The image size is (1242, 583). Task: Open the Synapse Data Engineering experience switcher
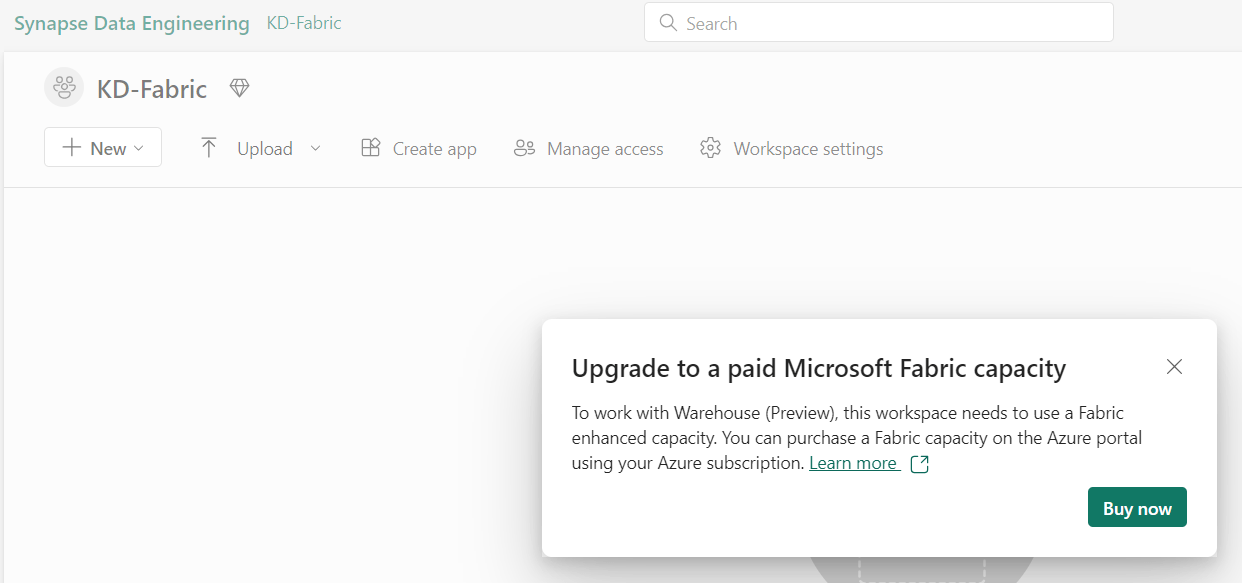pyautogui.click(x=132, y=23)
